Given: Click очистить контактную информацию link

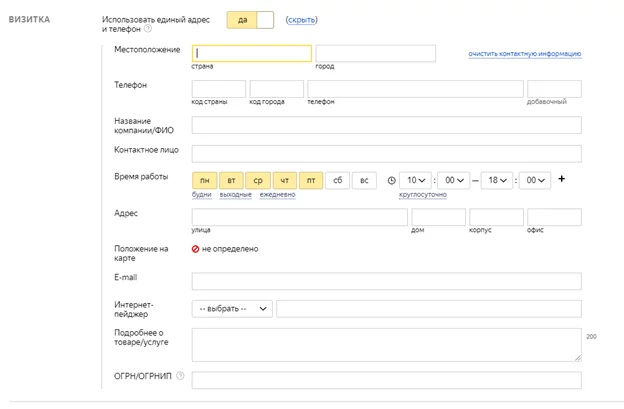Looking at the screenshot, I should [x=525, y=54].
